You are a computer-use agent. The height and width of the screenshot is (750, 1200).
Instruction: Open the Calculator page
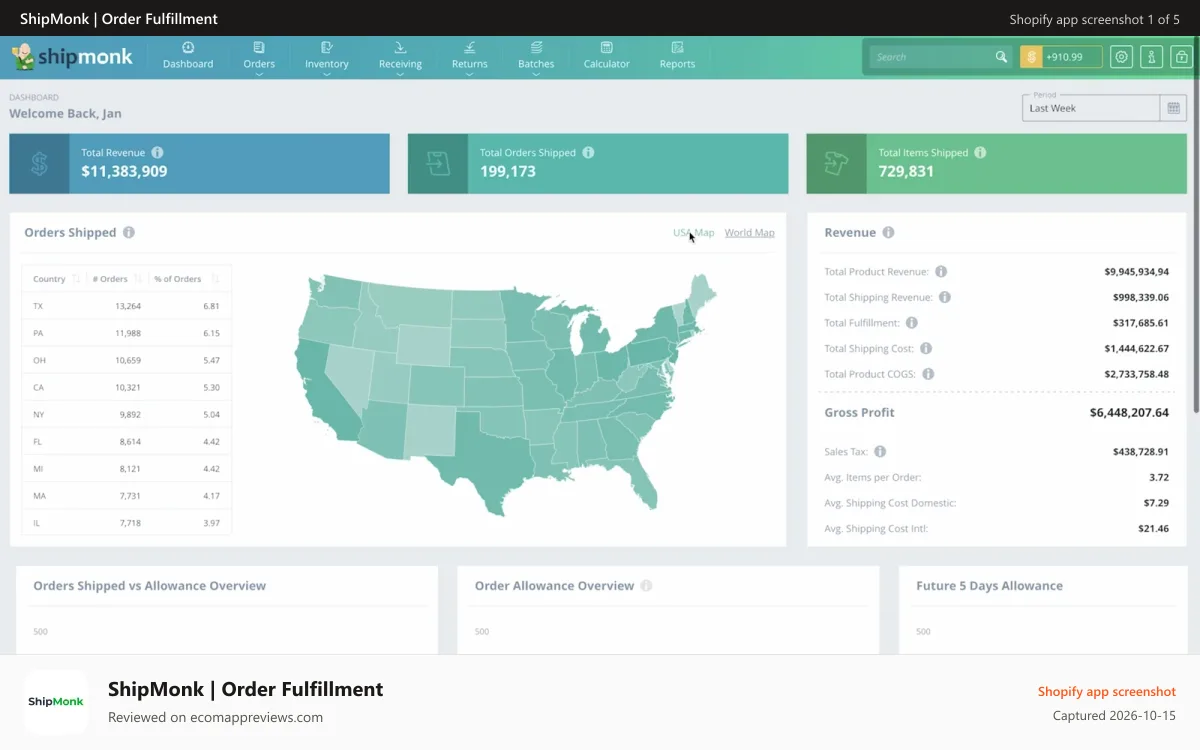[x=607, y=56]
